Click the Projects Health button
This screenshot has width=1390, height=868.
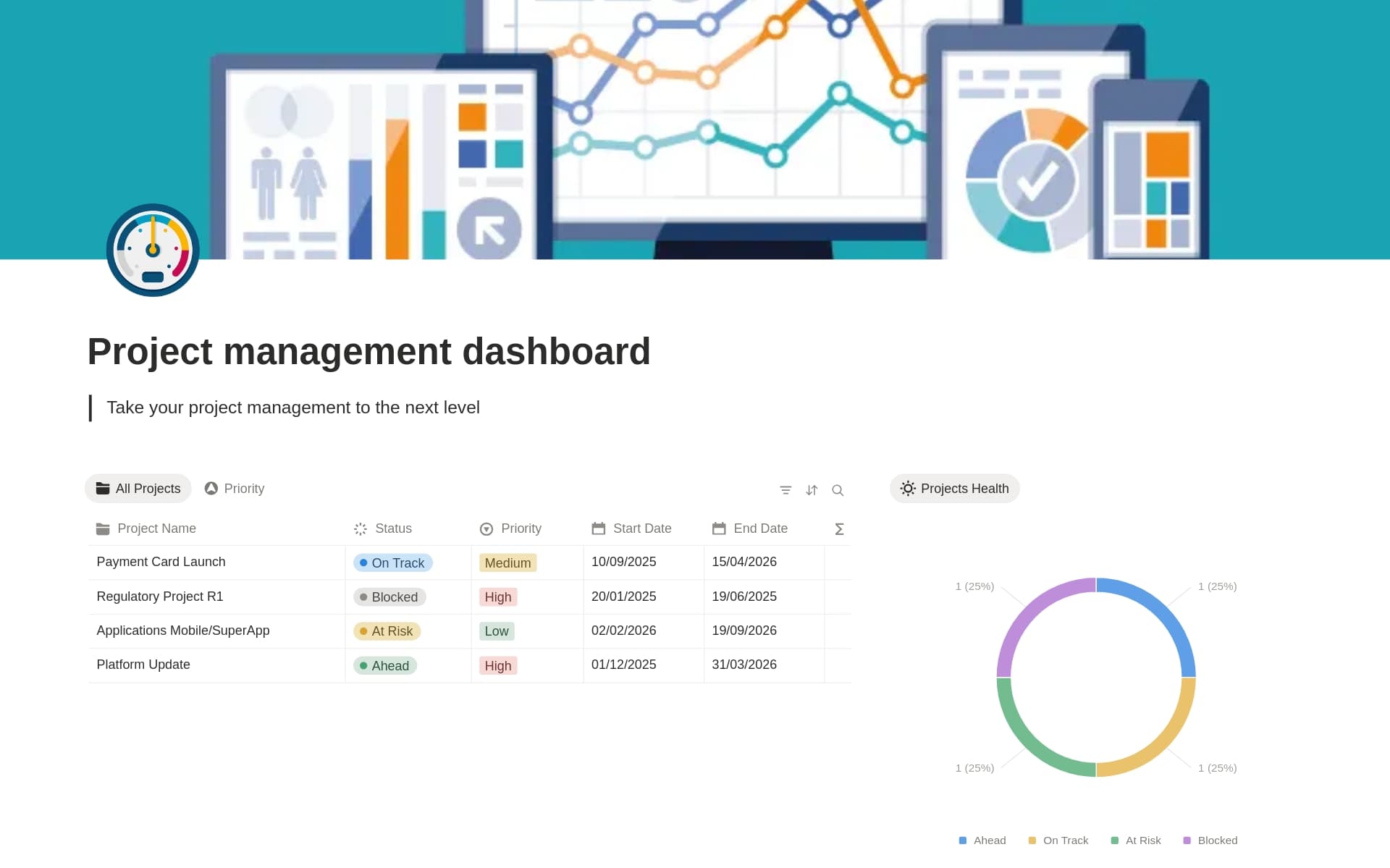pos(954,488)
